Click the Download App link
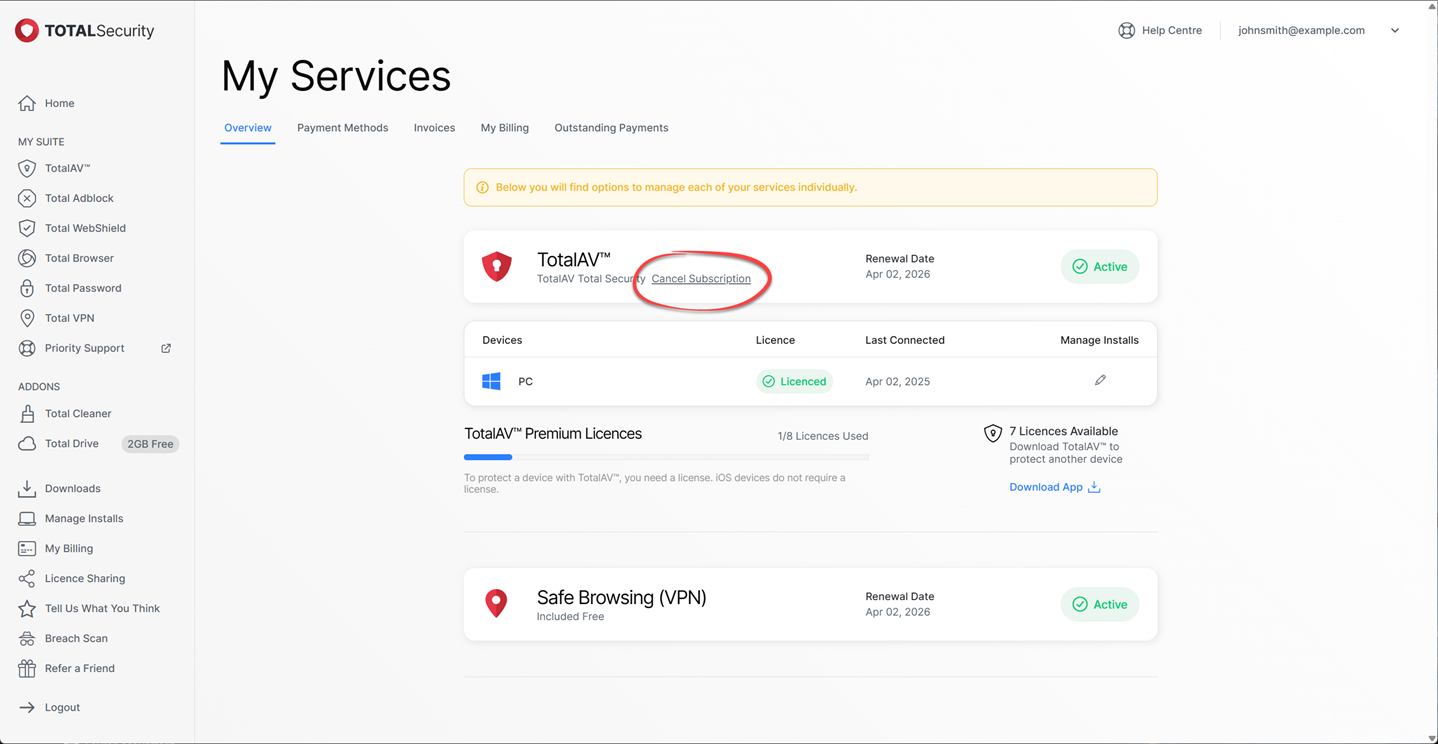Viewport: 1438px width, 744px height. pos(1046,487)
